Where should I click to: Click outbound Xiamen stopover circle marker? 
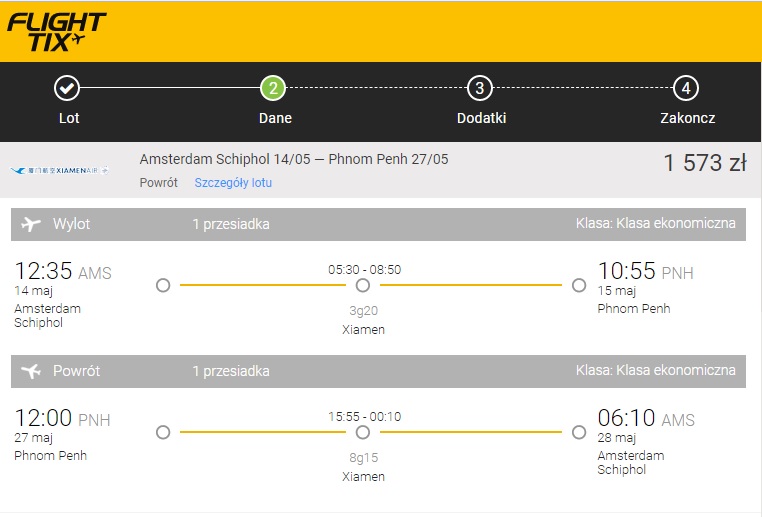[x=363, y=285]
